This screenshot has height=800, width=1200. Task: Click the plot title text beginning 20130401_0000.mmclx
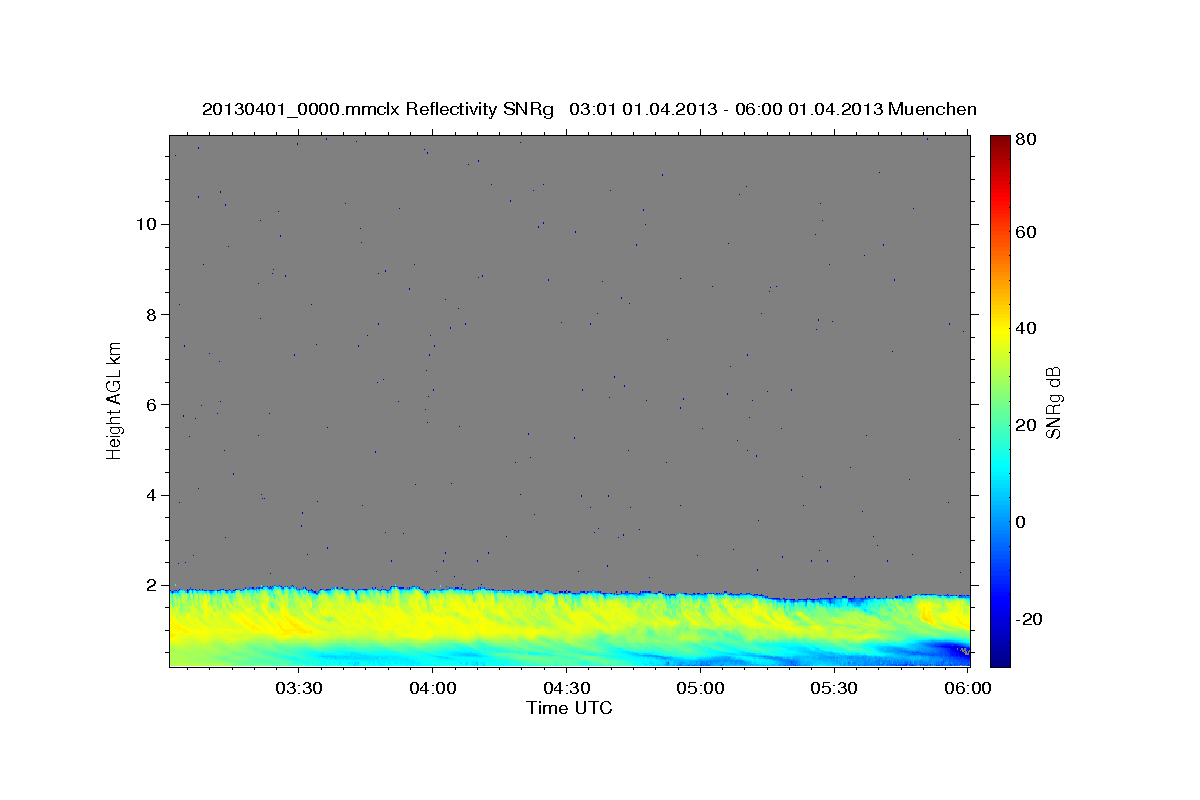(589, 109)
